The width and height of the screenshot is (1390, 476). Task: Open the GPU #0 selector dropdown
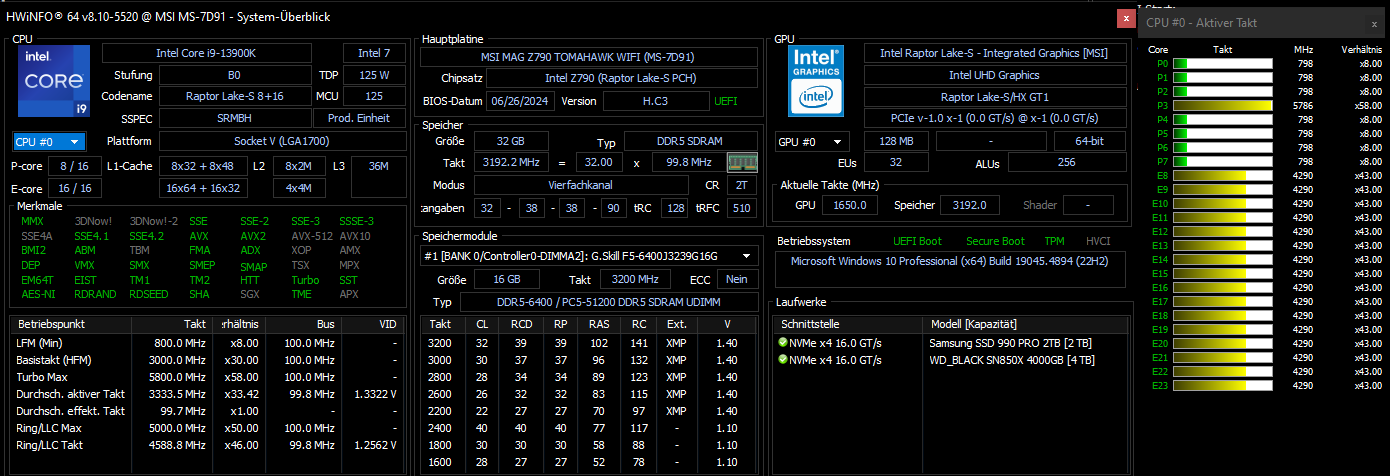point(813,141)
